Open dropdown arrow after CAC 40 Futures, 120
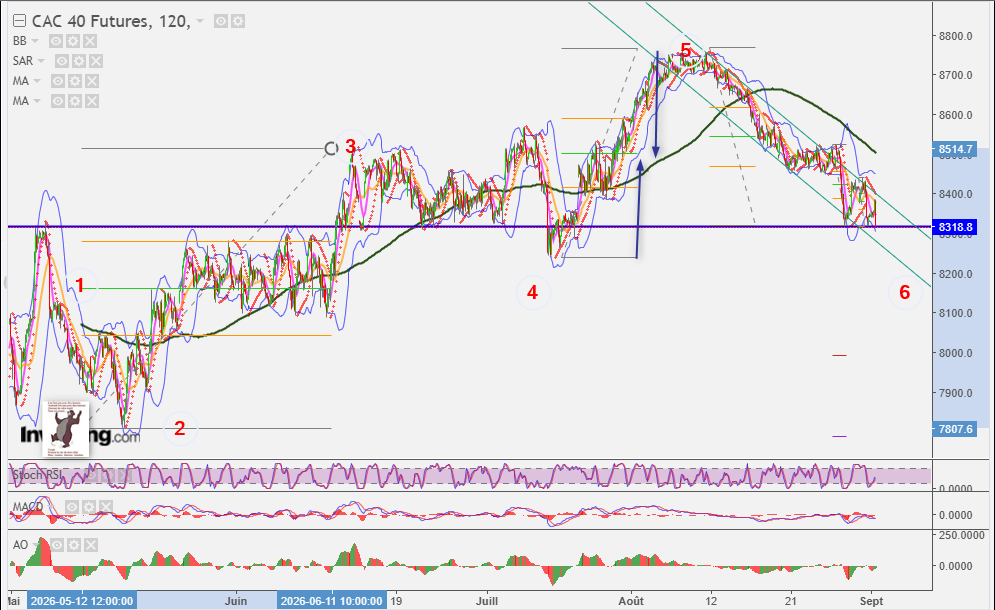The image size is (995, 610). point(200,22)
